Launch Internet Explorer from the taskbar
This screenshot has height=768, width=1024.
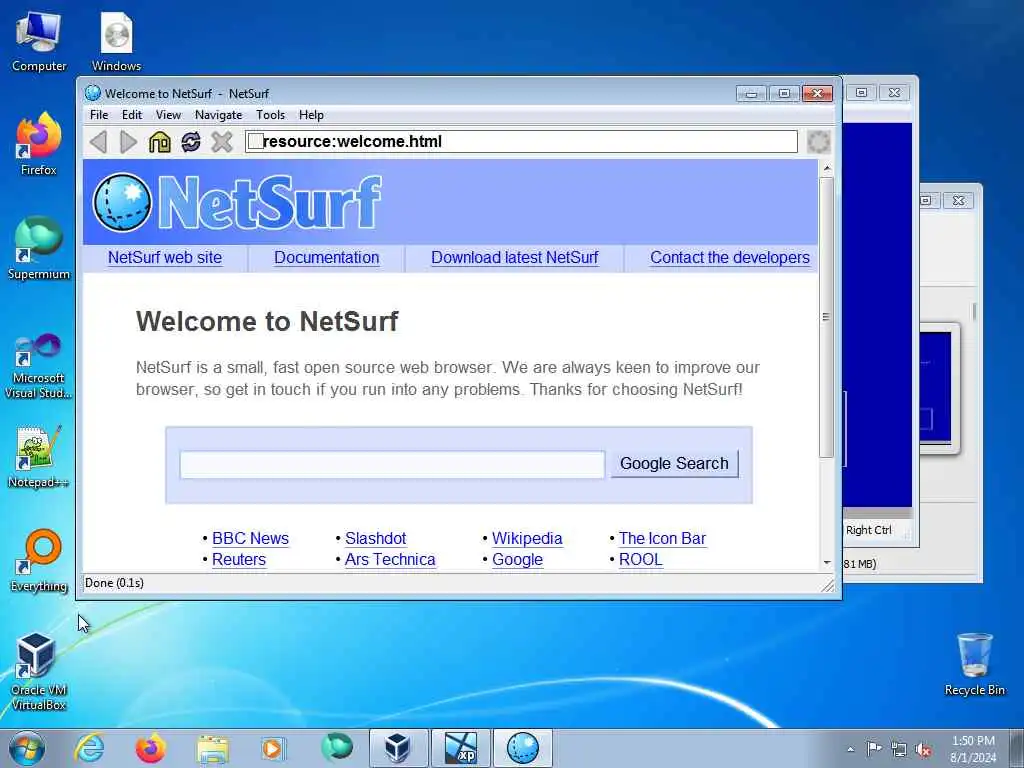click(89, 748)
